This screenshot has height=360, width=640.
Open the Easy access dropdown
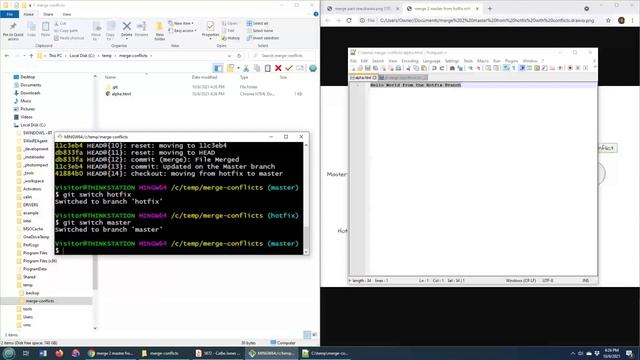point(182,31)
